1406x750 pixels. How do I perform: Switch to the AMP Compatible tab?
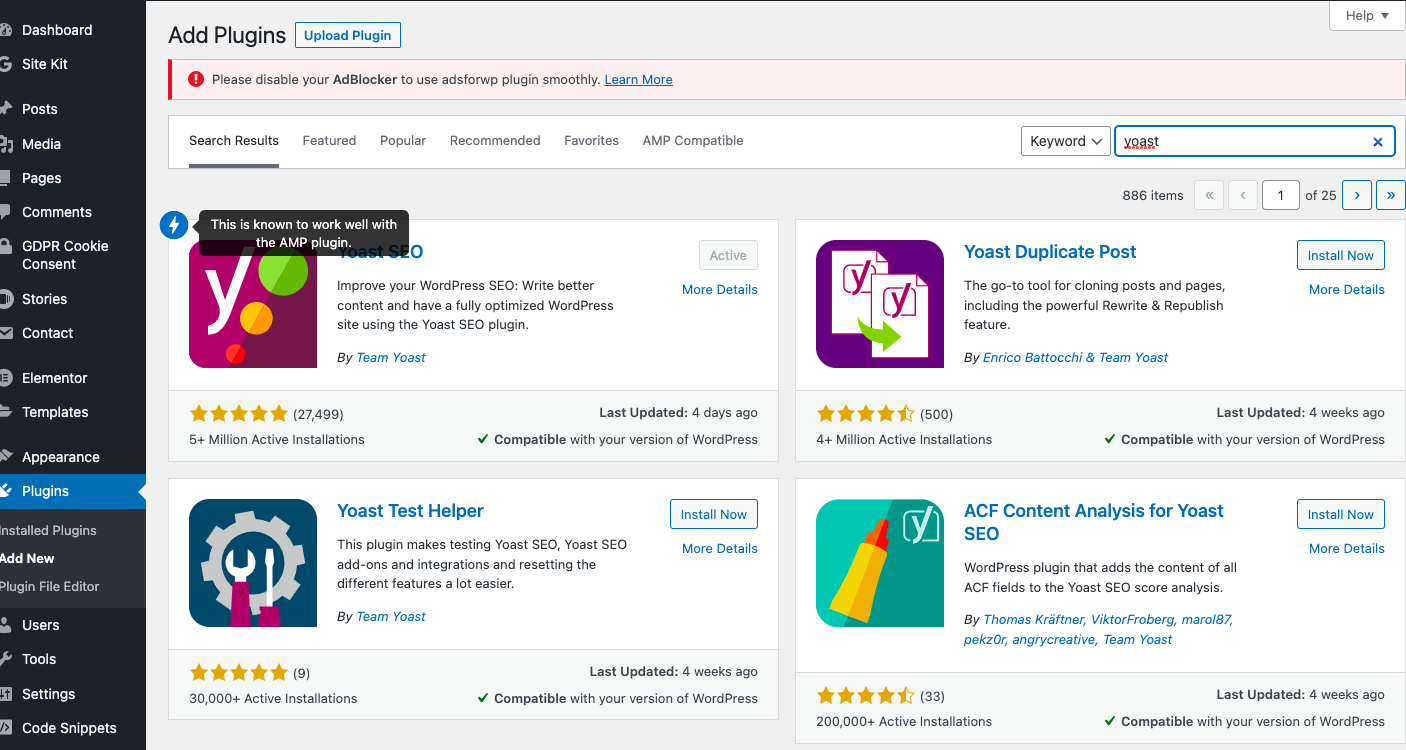(693, 141)
